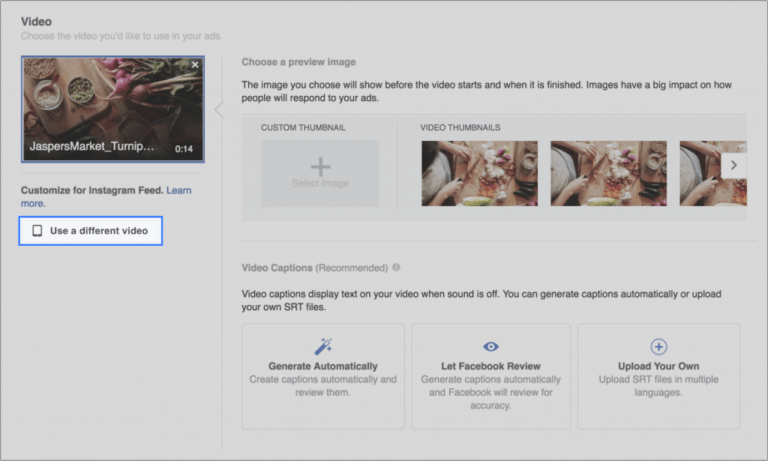Select the JaspersMarket_Turnip video thumbnail
Image resolution: width=768 pixels, height=461 pixels.
point(113,109)
